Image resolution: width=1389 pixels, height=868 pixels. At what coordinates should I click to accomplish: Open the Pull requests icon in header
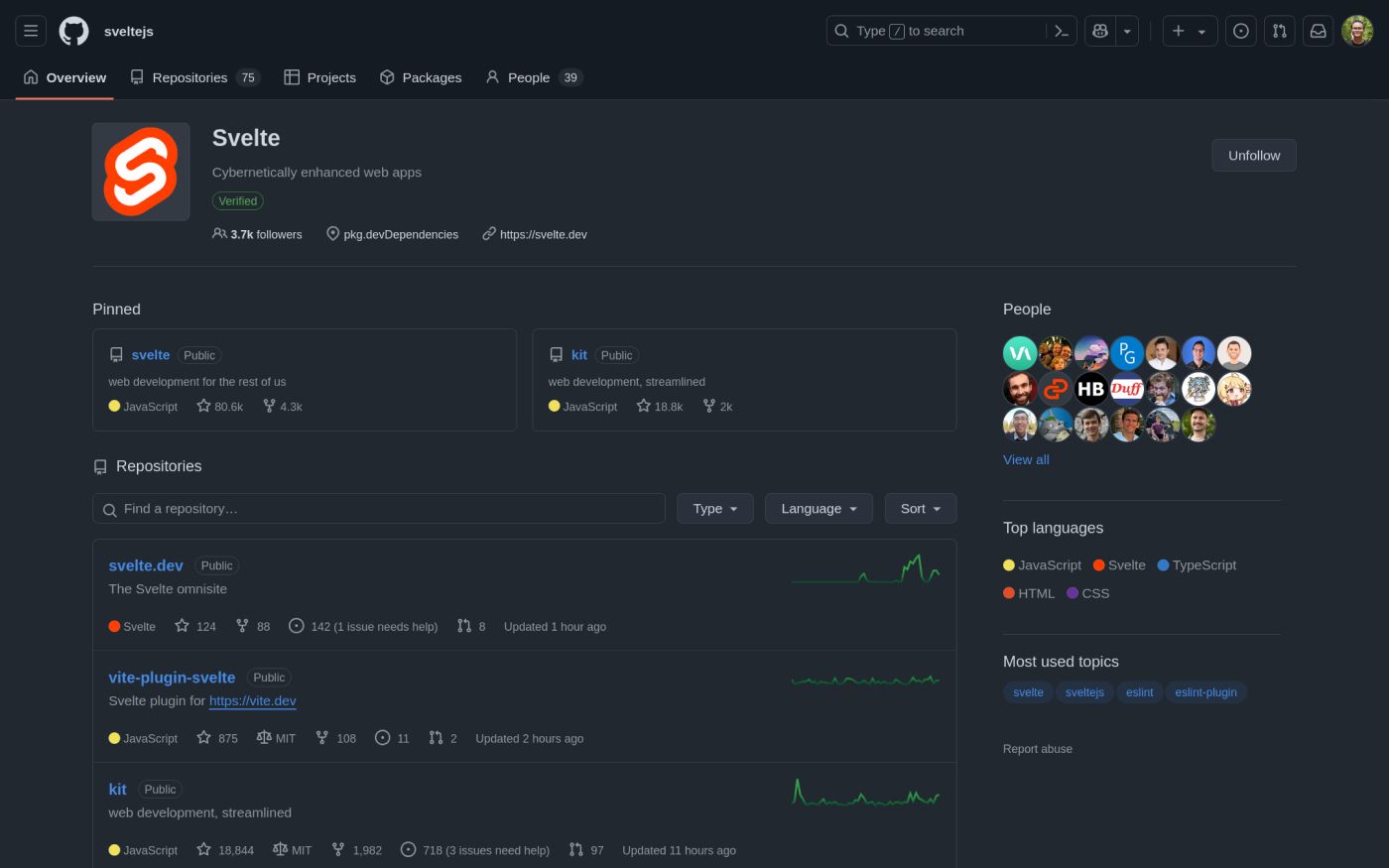click(x=1280, y=31)
